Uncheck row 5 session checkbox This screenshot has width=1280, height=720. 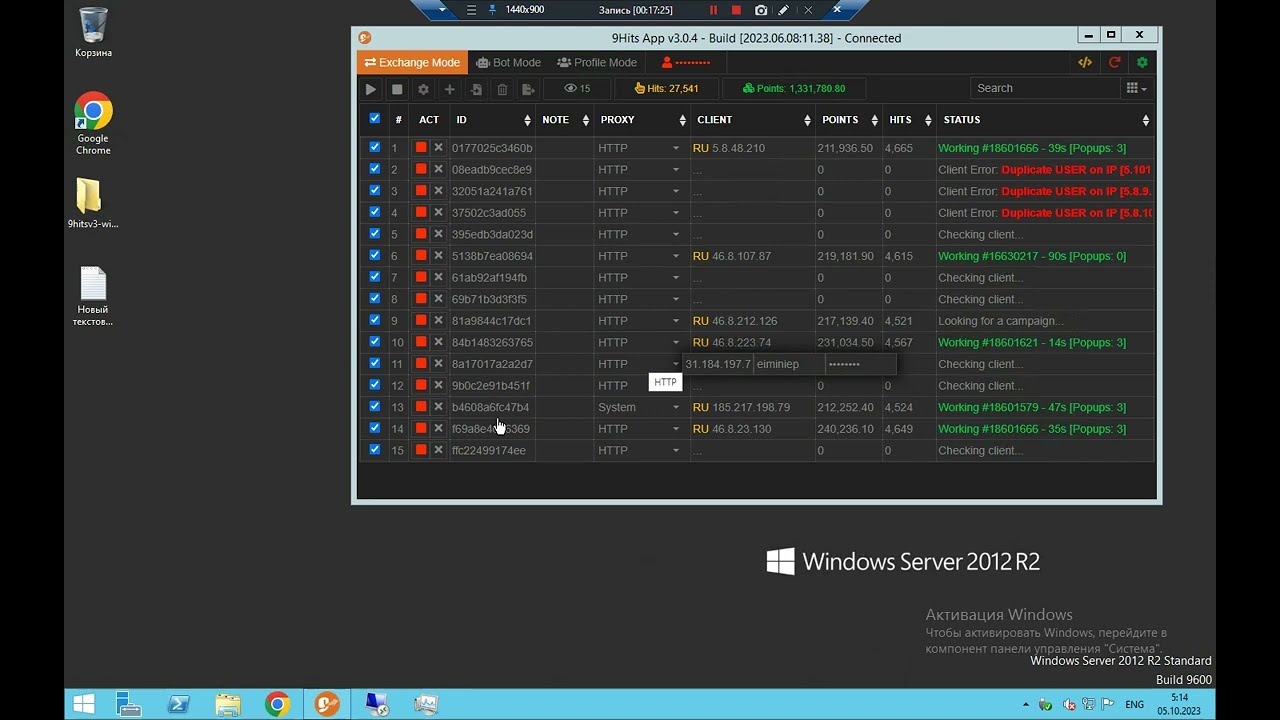coord(375,233)
